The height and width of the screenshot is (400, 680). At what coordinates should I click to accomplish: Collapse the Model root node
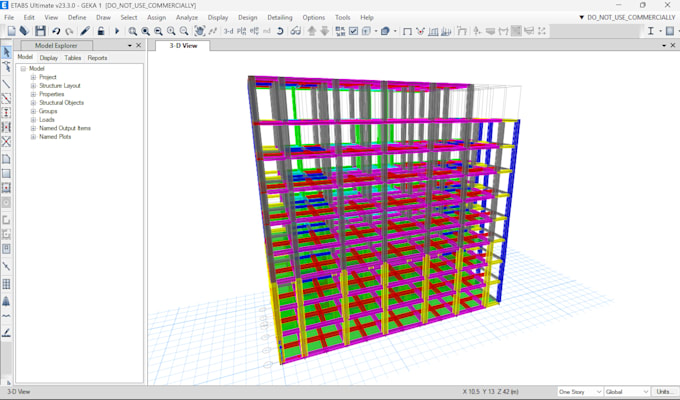tap(23, 69)
